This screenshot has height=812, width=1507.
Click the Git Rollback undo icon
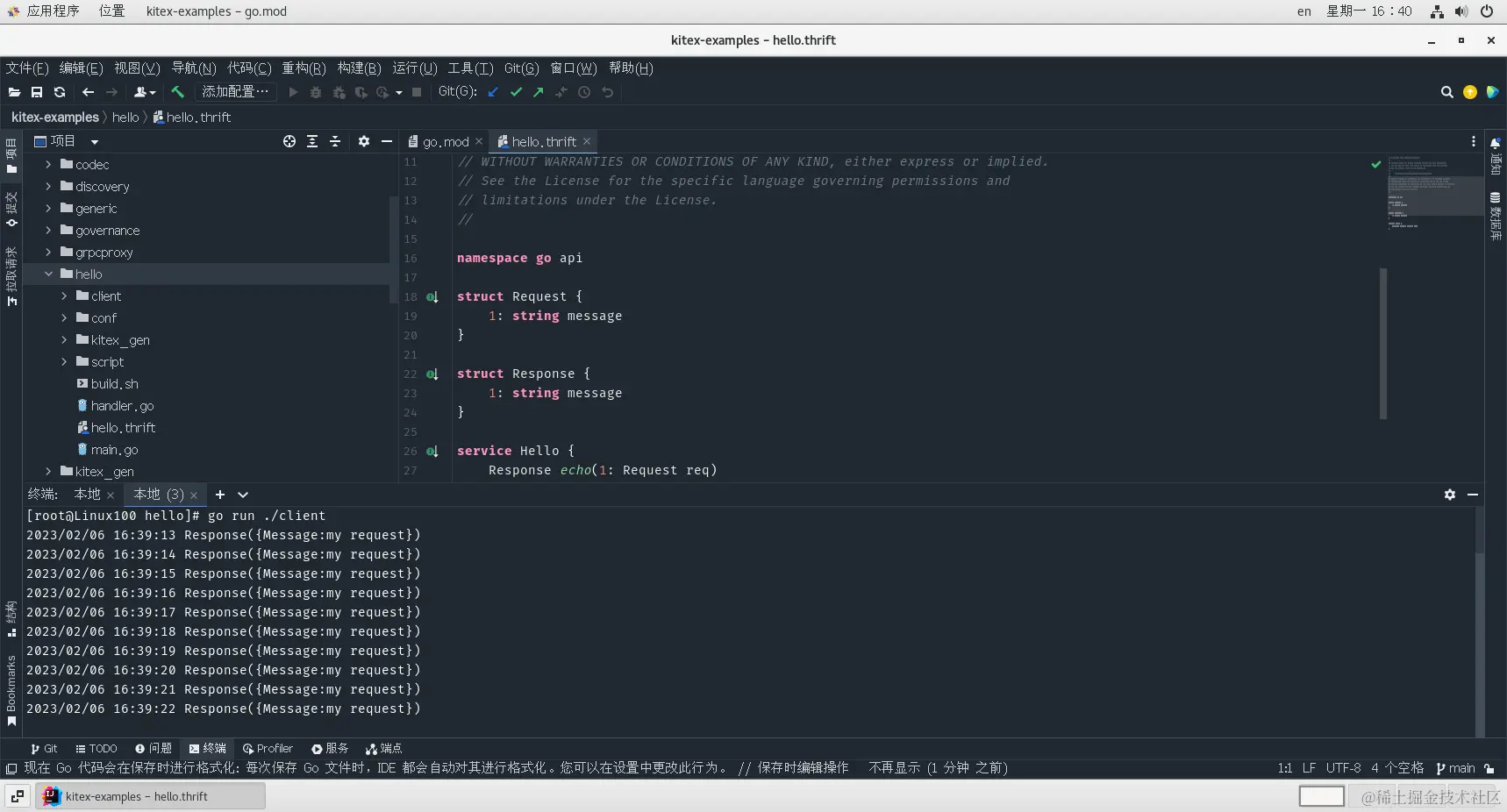click(607, 92)
